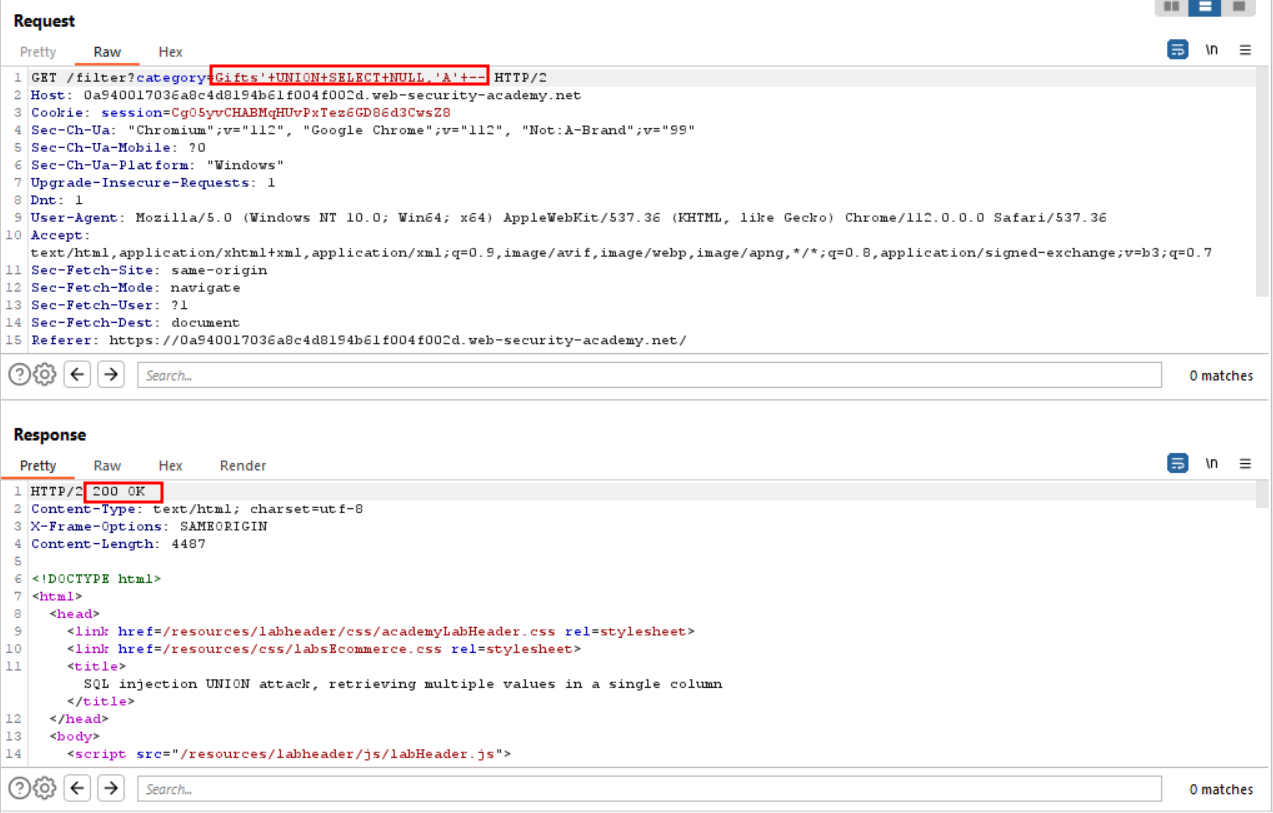Click the Content-Type text/html header line
Image resolution: width=1273 pixels, height=813 pixels.
pos(197,509)
